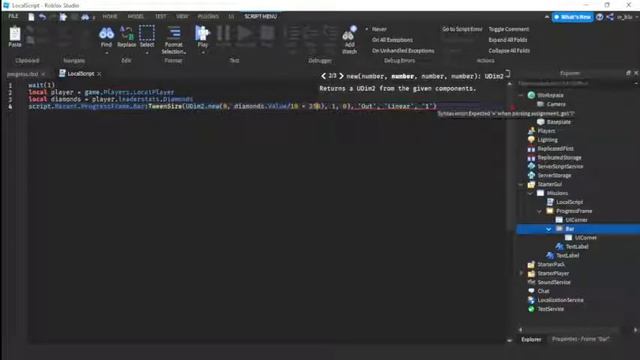Select Lighting service in Explorer
Screen dimensions: 640x360
(x=547, y=140)
